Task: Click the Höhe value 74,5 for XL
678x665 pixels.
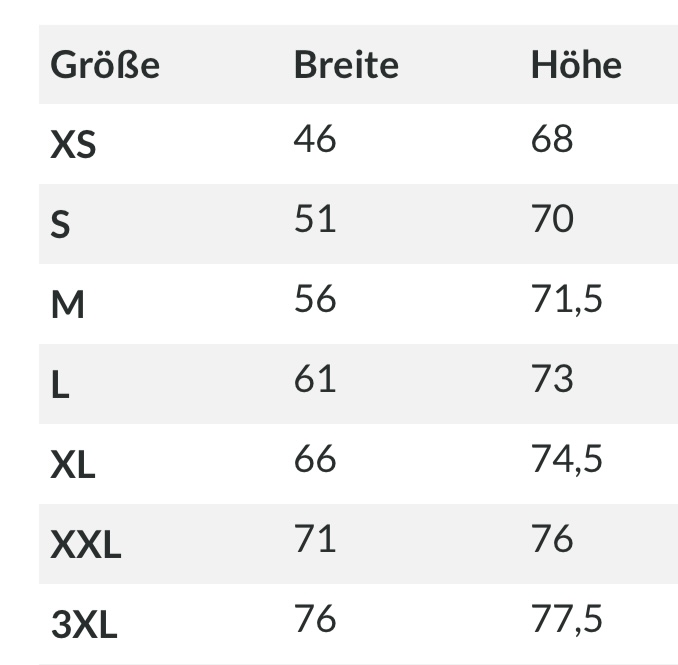Action: [x=566, y=460]
